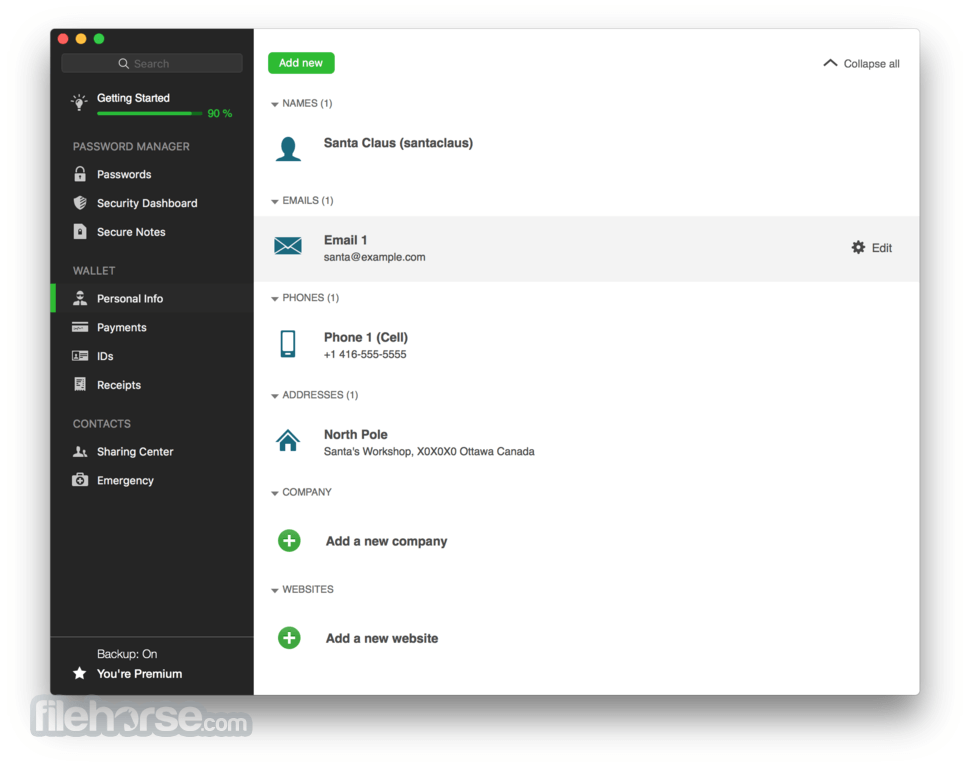Click the gear icon next to Edit
This screenshot has width=970, height=767.
(x=858, y=247)
